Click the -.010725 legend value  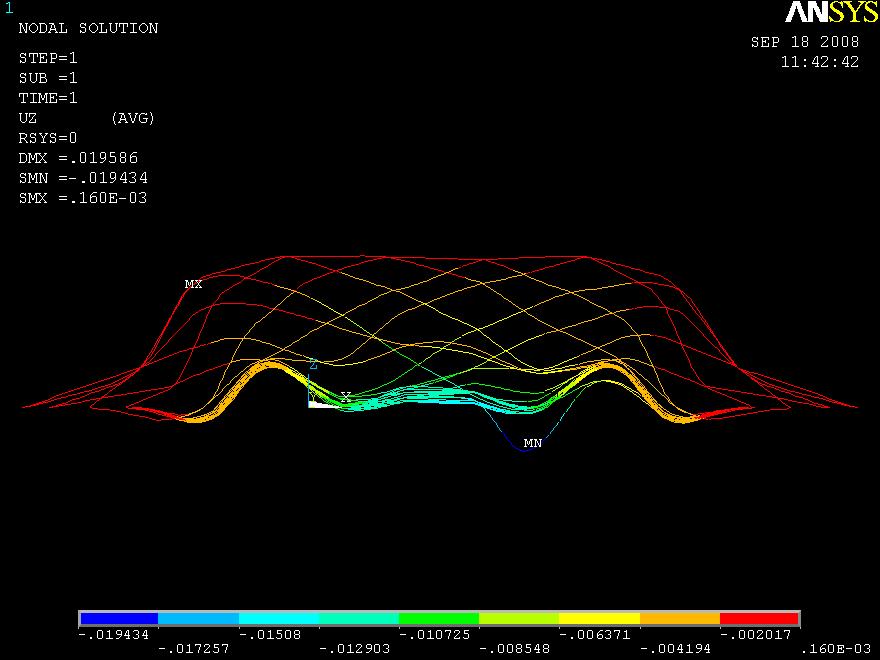click(x=434, y=635)
